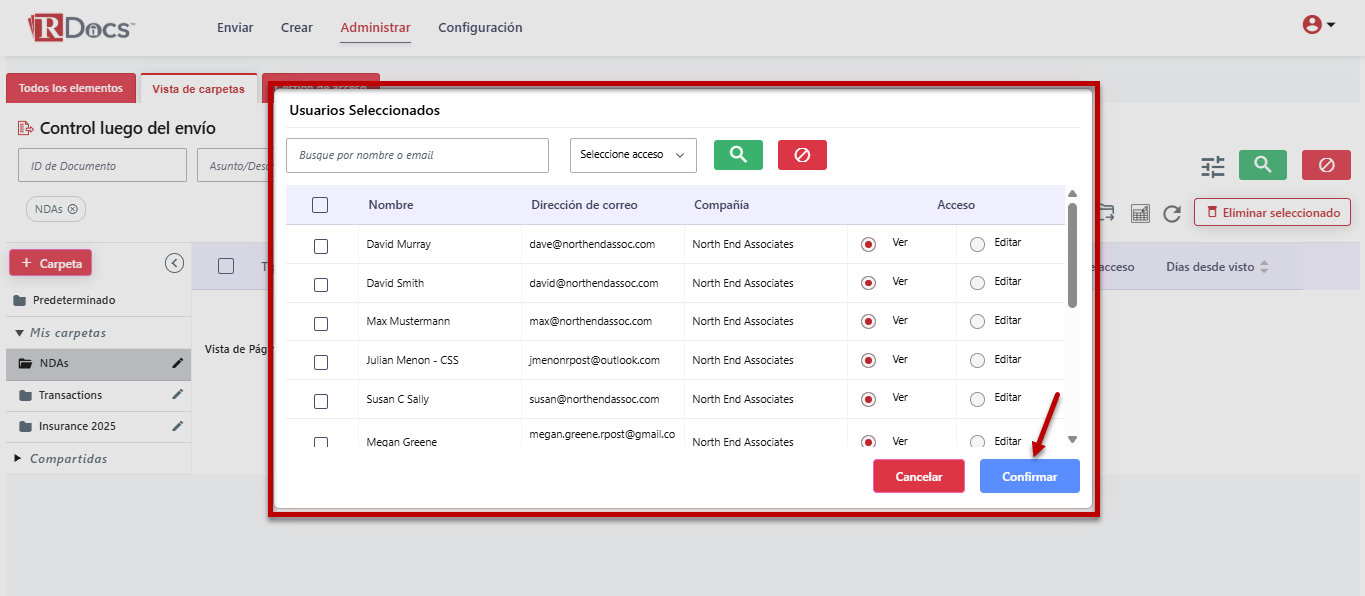The image size is (1365, 596).
Task: Click the green search icon in the dialog
Action: click(x=738, y=155)
